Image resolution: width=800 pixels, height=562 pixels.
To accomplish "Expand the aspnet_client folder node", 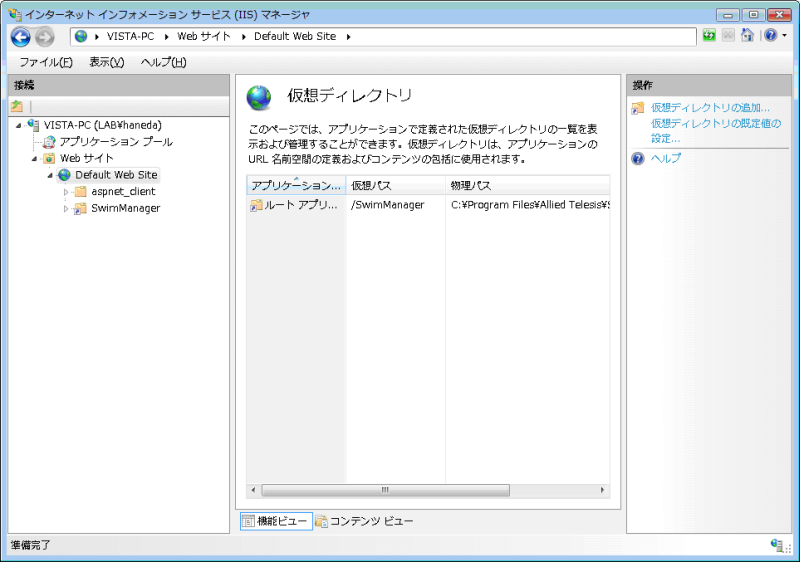I will (x=66, y=192).
